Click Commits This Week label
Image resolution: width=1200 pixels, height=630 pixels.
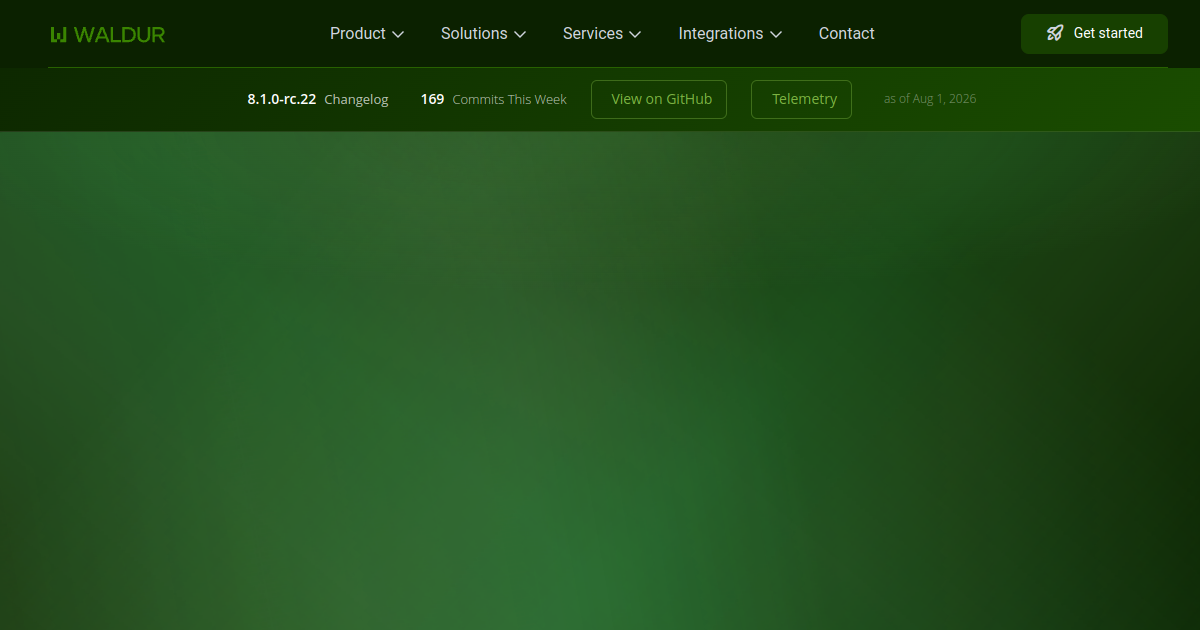click(x=510, y=99)
